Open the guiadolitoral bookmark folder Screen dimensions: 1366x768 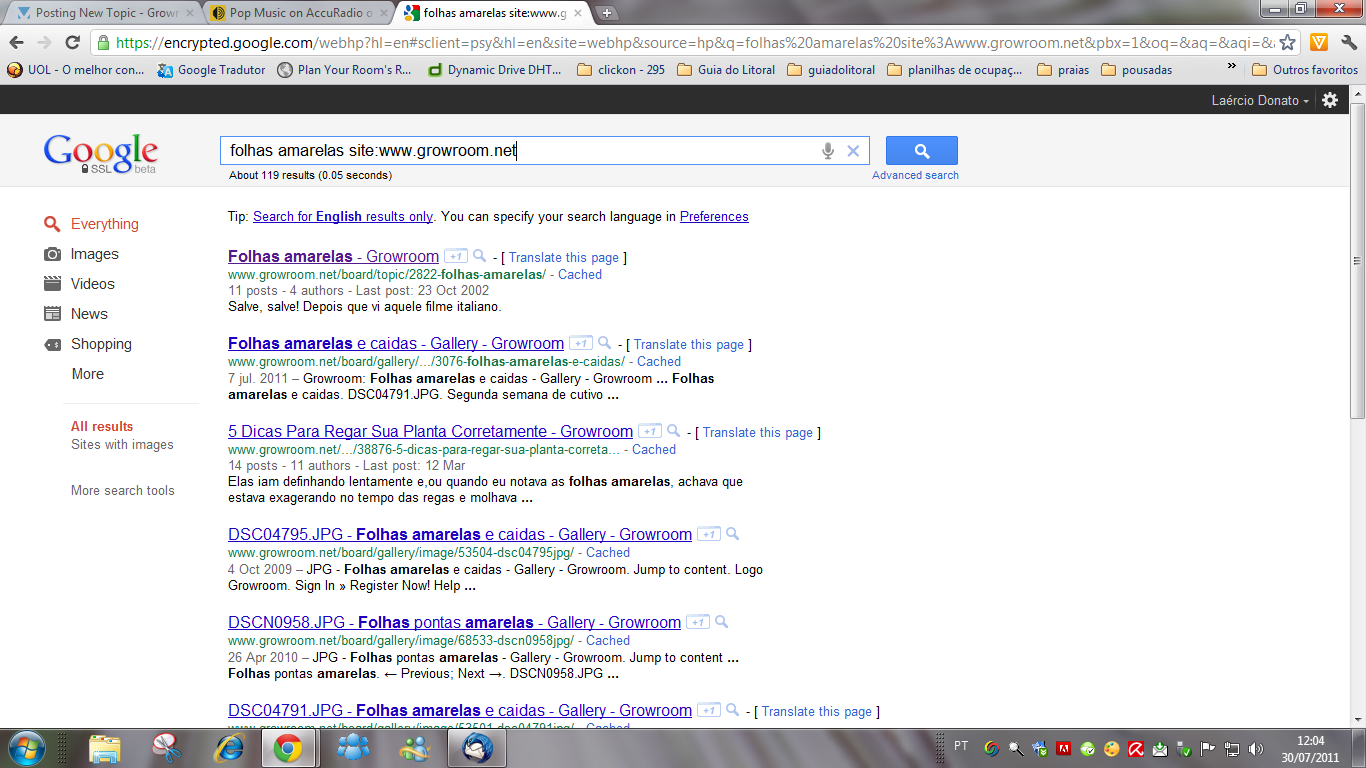[831, 70]
